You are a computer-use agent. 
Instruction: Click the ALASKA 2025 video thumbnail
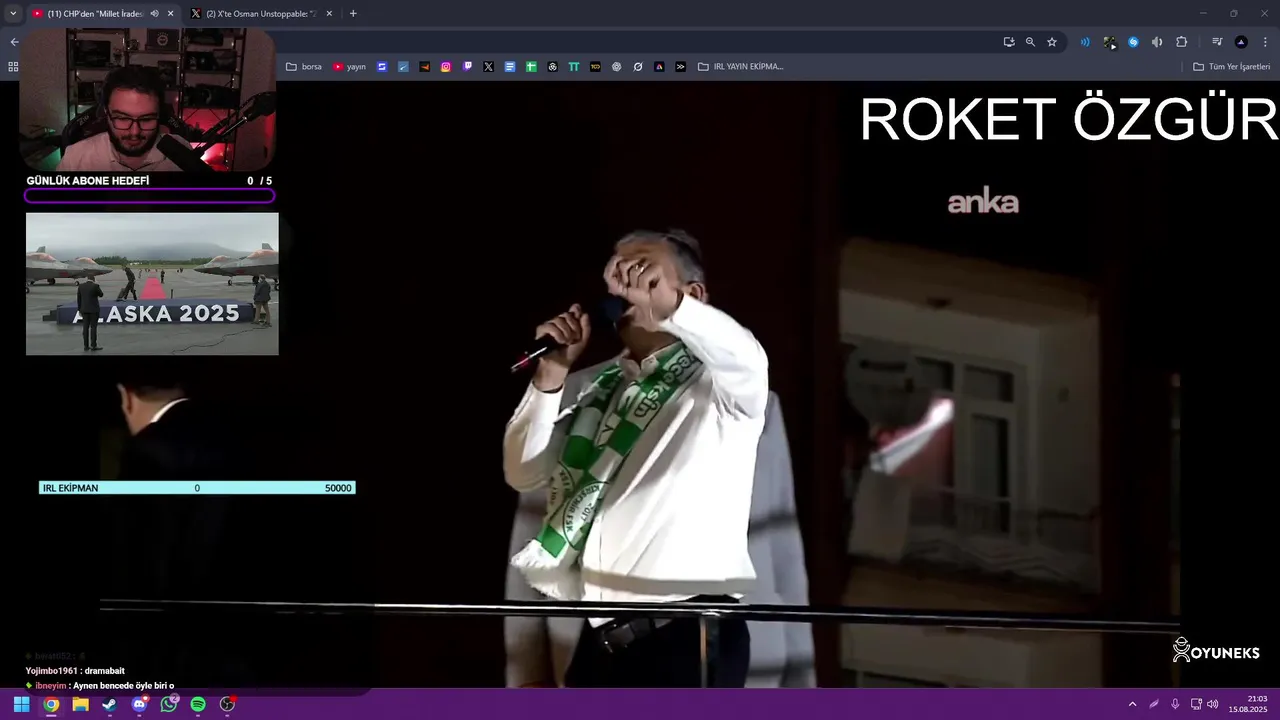click(x=152, y=284)
